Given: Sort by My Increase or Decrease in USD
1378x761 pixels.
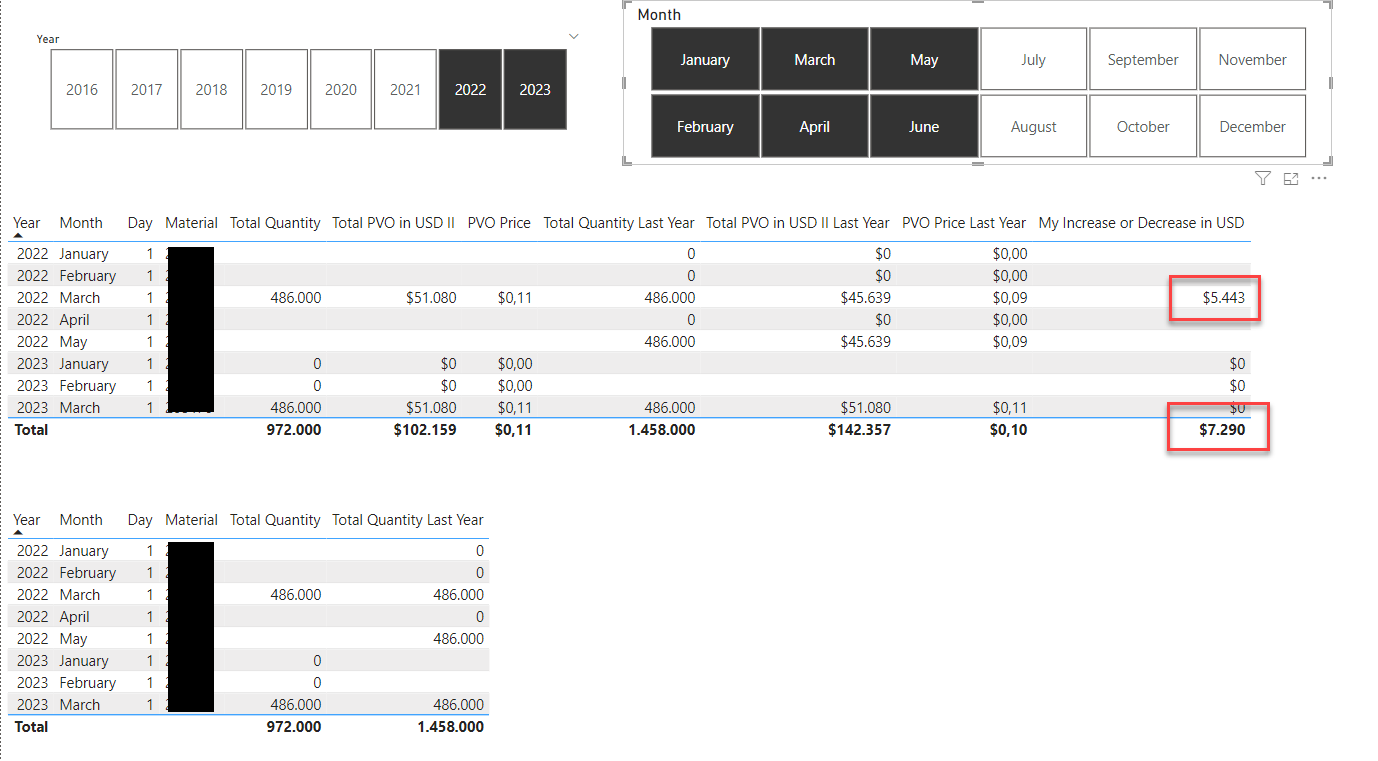Looking at the screenshot, I should pyautogui.click(x=1142, y=223).
